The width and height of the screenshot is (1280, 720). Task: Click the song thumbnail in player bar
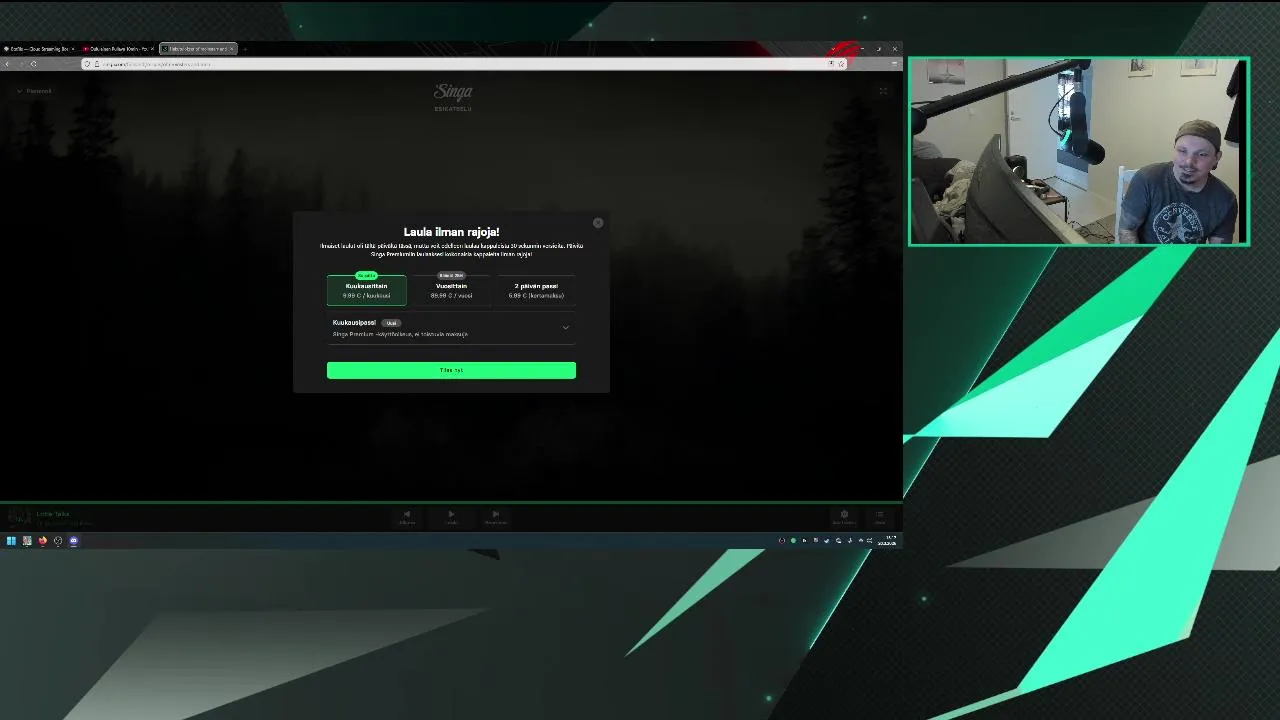pos(19,517)
